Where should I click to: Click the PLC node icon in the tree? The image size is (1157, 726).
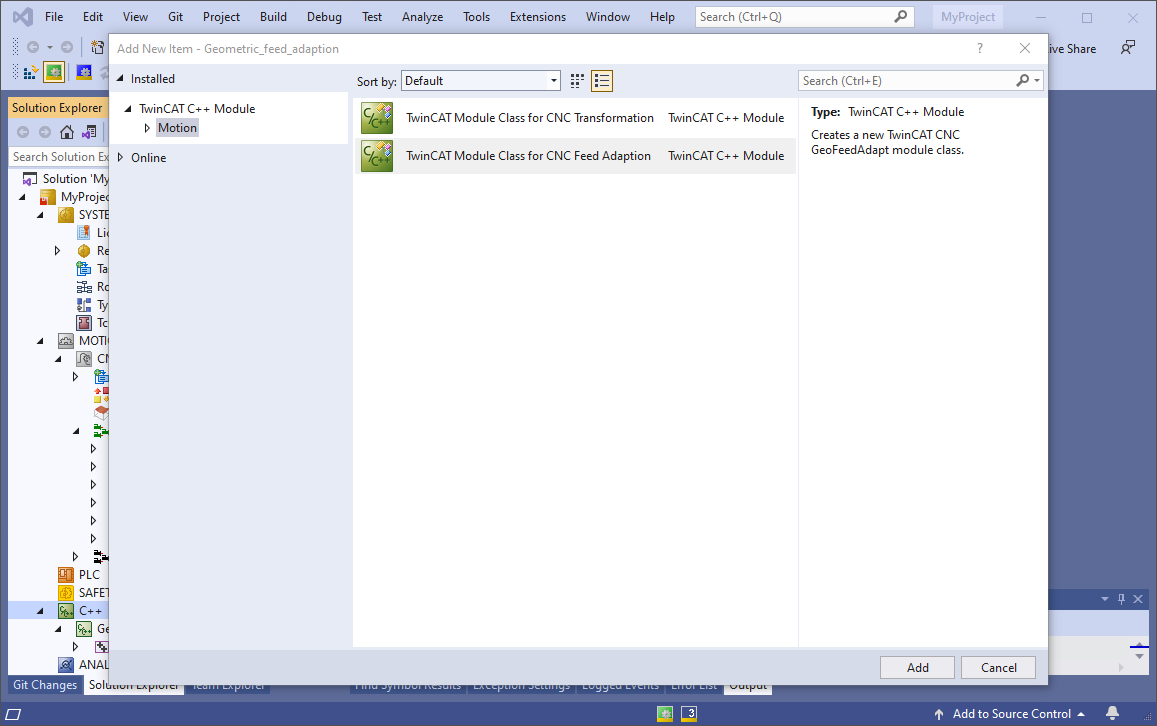click(x=66, y=575)
